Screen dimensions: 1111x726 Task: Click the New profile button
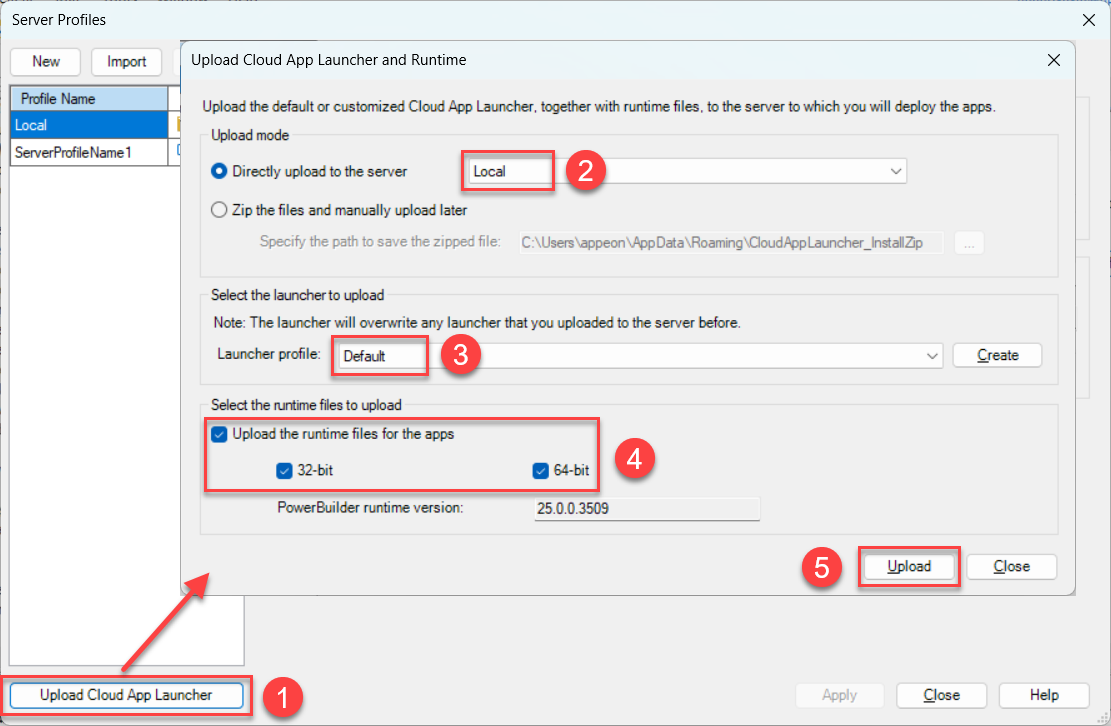point(46,61)
